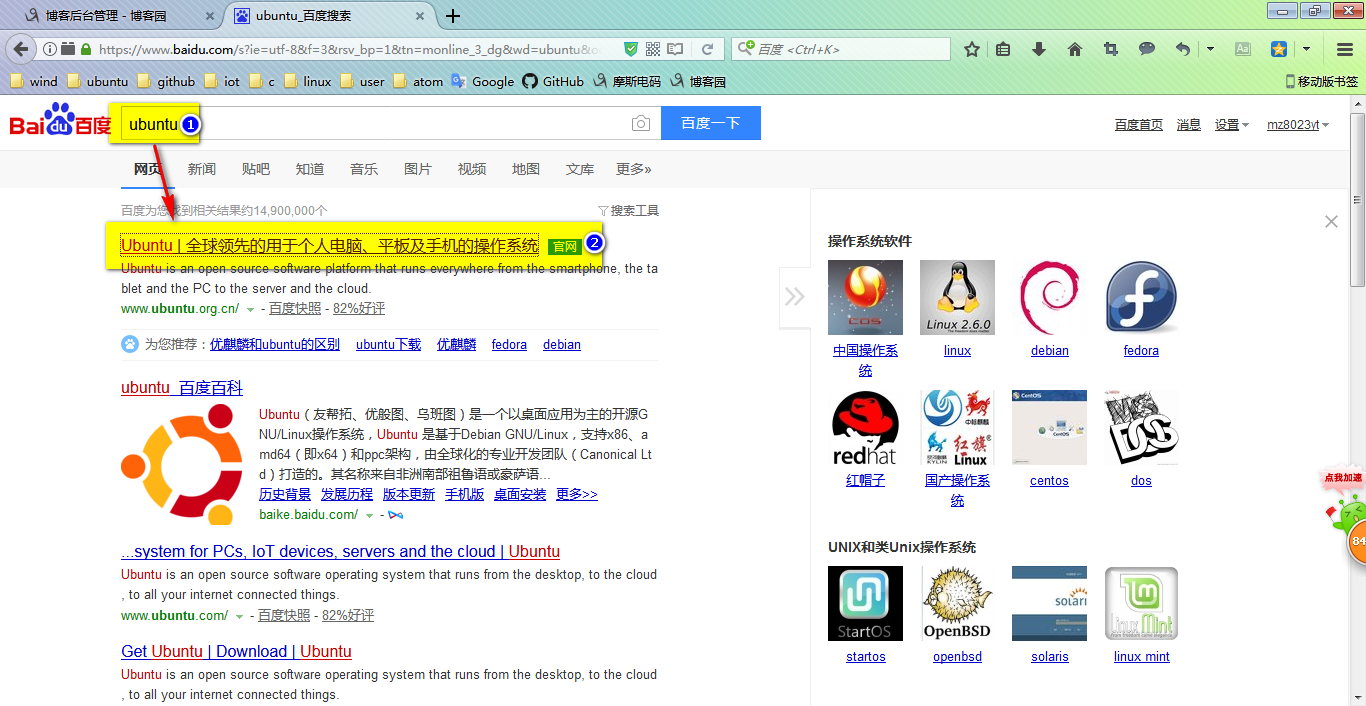Close the right sidebar with the X
Image resolution: width=1366 pixels, height=706 pixels.
coord(1331,222)
